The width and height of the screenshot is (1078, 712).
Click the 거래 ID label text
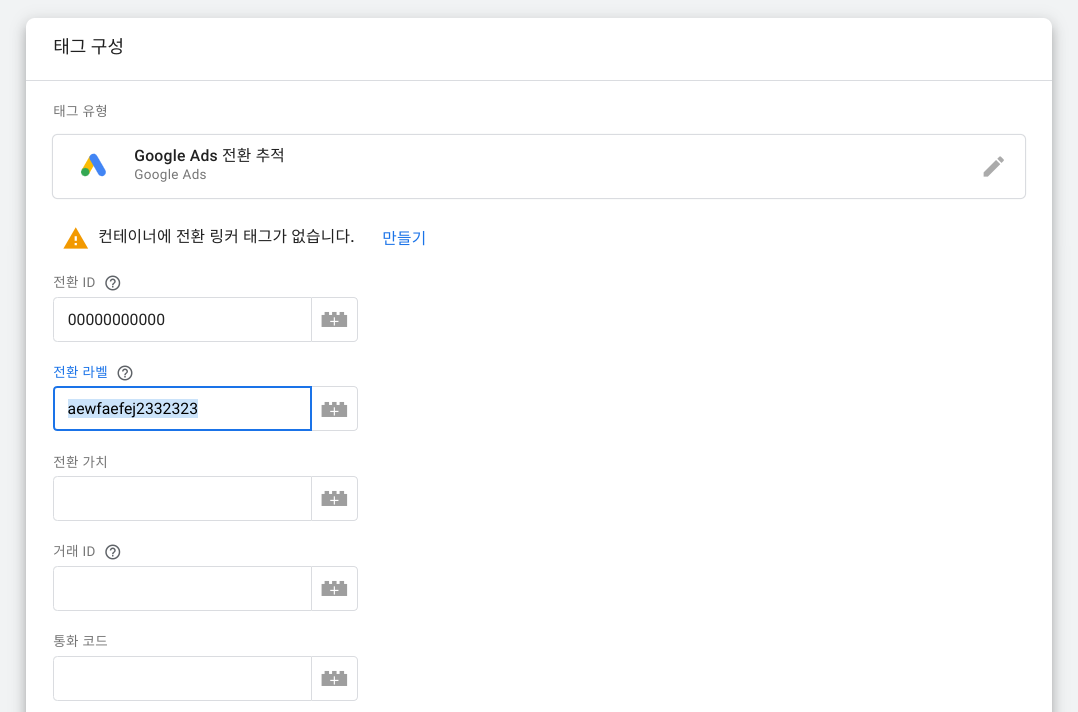pos(74,551)
